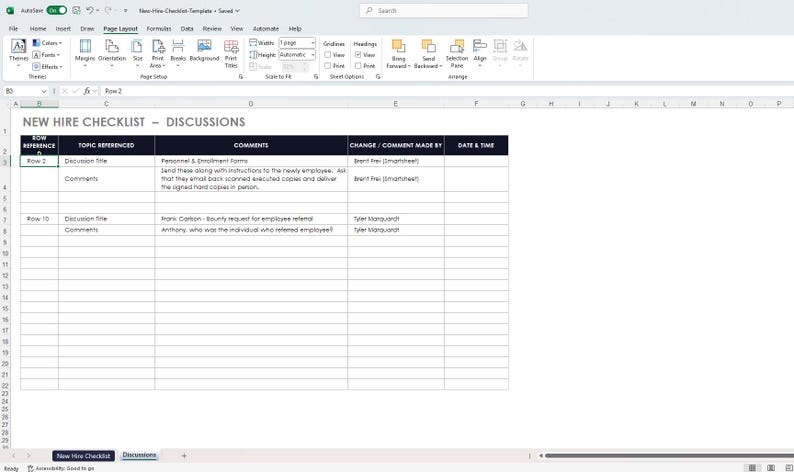
Task: Click the Redo arrow
Action: (x=108, y=10)
